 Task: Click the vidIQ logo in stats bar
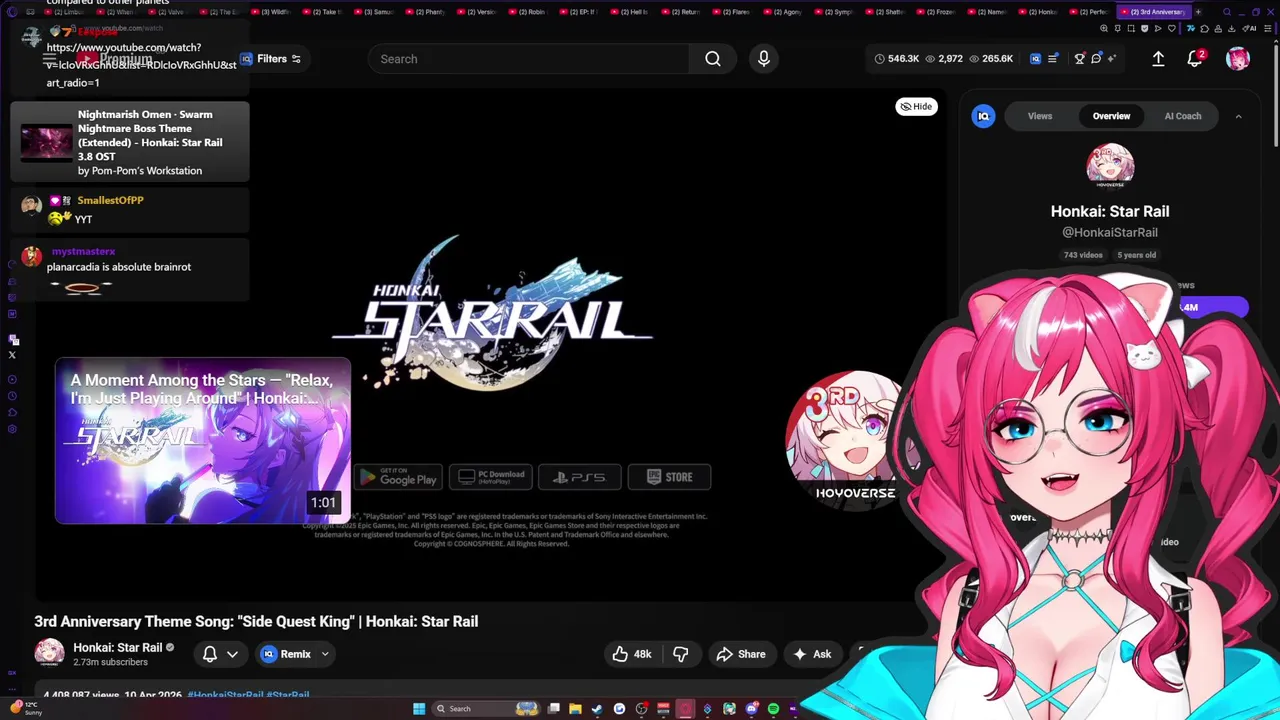[x=1036, y=59]
